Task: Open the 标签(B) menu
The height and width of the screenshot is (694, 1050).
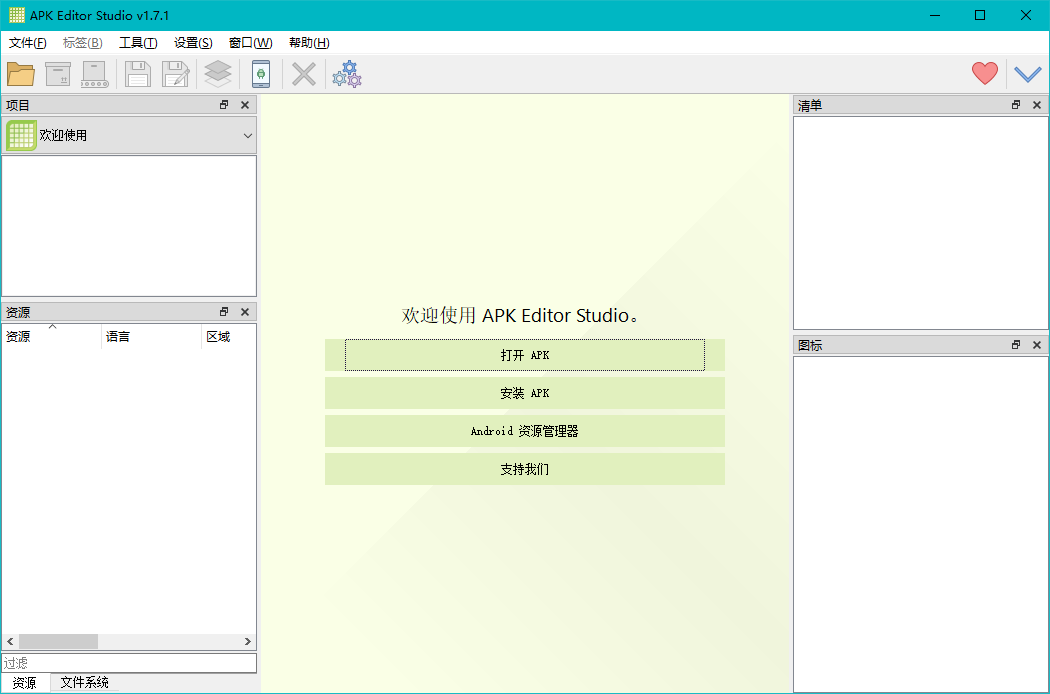Action: (x=82, y=43)
